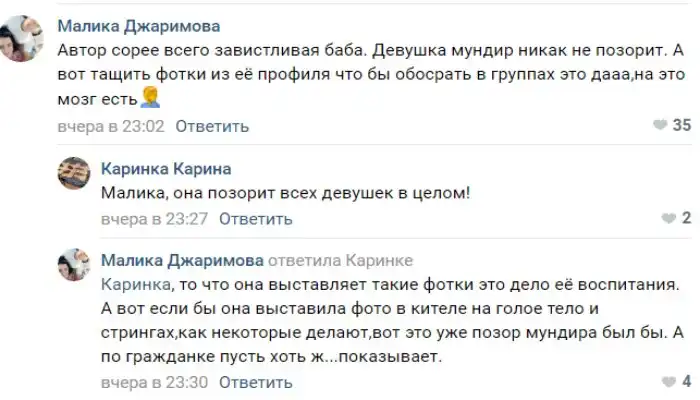700x400 pixels.
Task: Open Малика Джаримова's profile from top comment name
Action: coord(139,26)
